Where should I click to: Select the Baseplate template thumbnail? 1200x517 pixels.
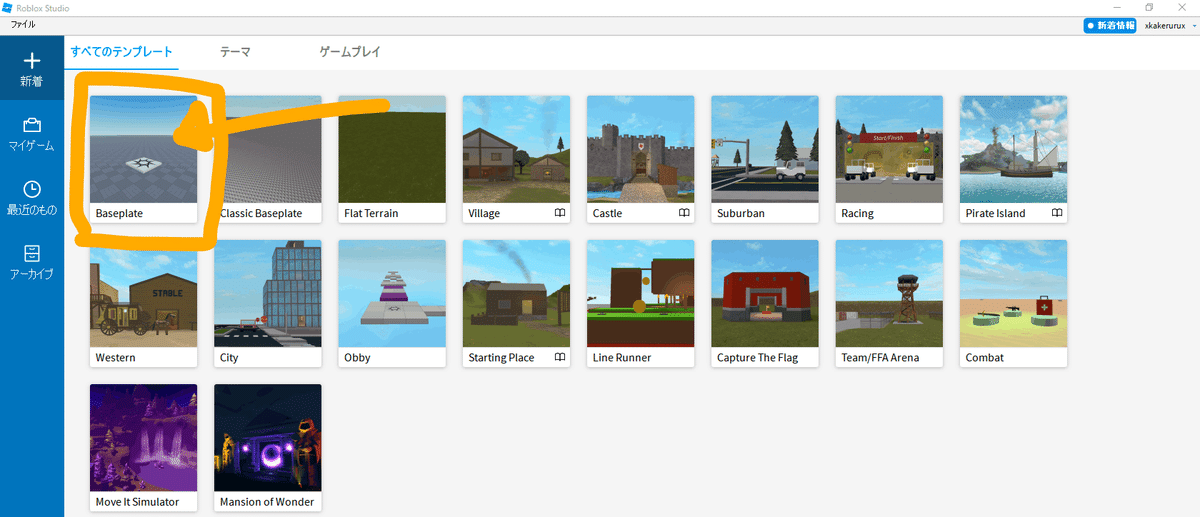click(x=143, y=149)
